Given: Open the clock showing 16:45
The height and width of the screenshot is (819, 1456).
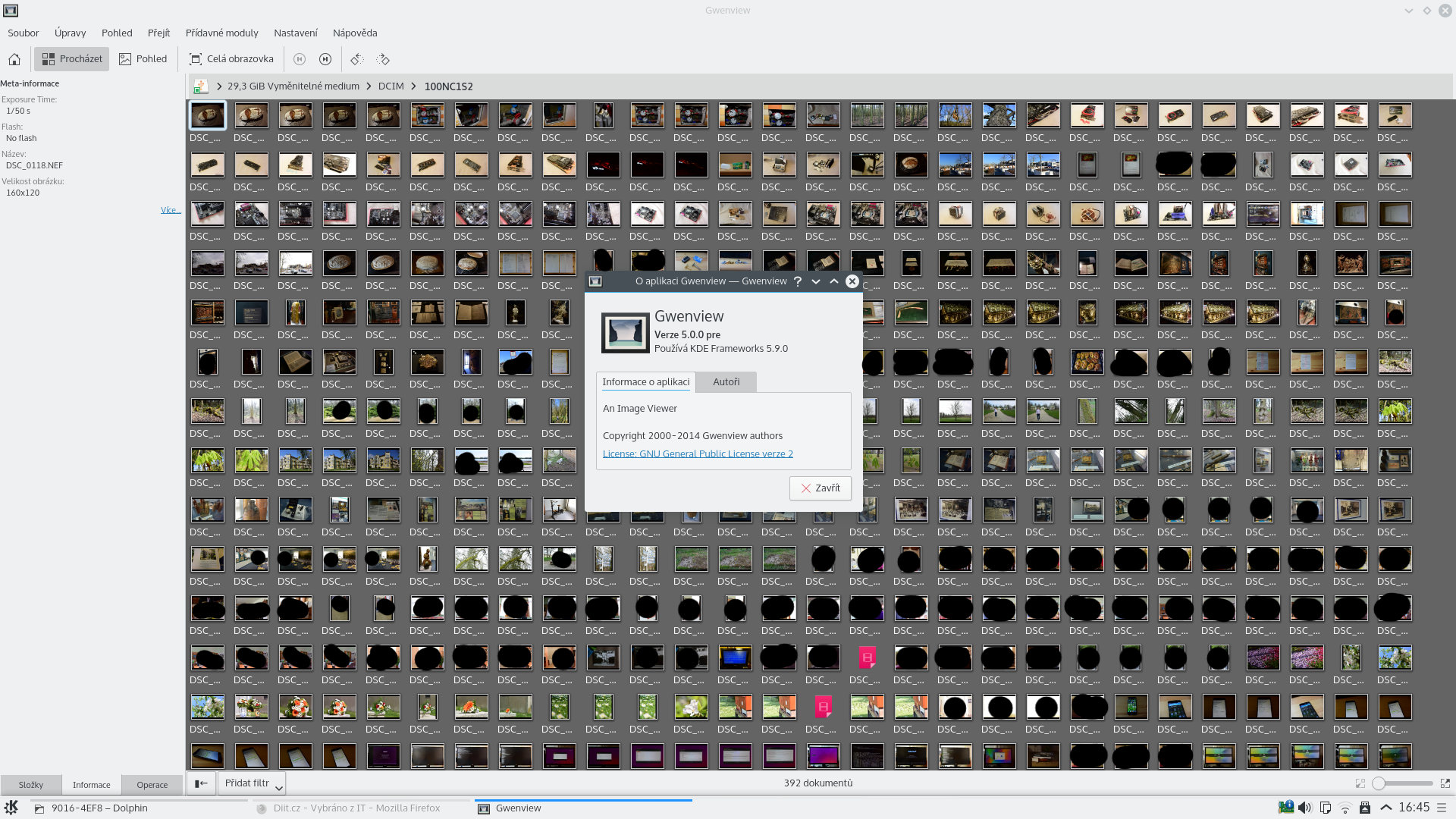Looking at the screenshot, I should pyautogui.click(x=1414, y=808).
